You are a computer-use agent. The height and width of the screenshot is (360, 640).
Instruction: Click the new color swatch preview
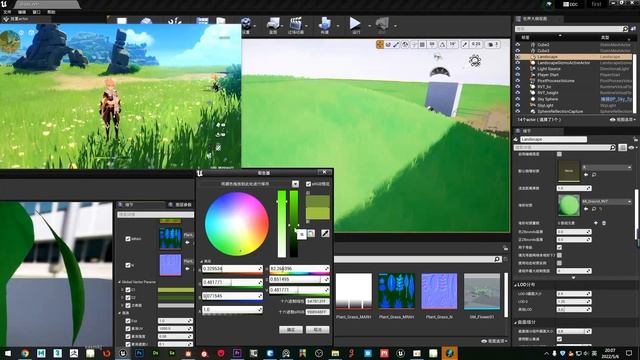[318, 213]
